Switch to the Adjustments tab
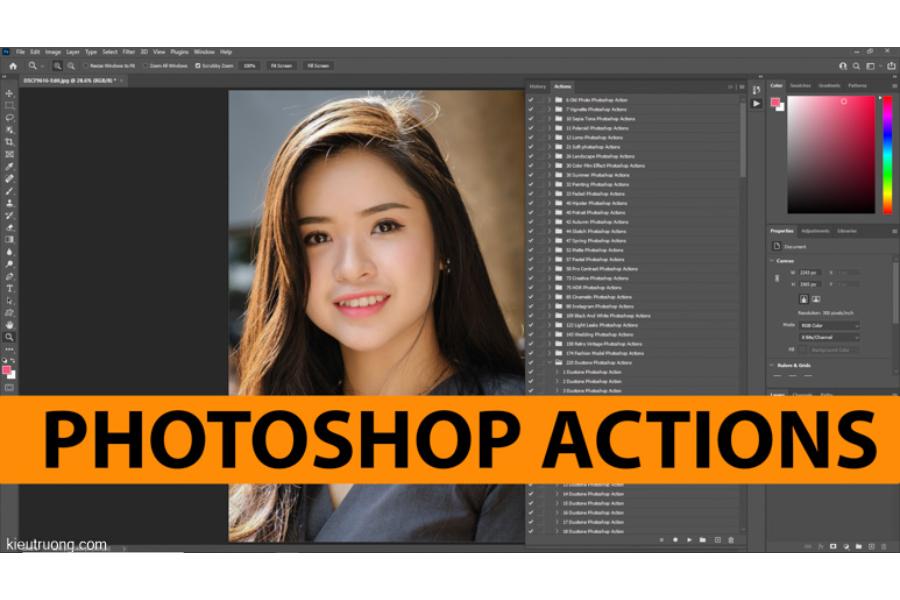Screen dimensions: 900x600 tap(815, 231)
